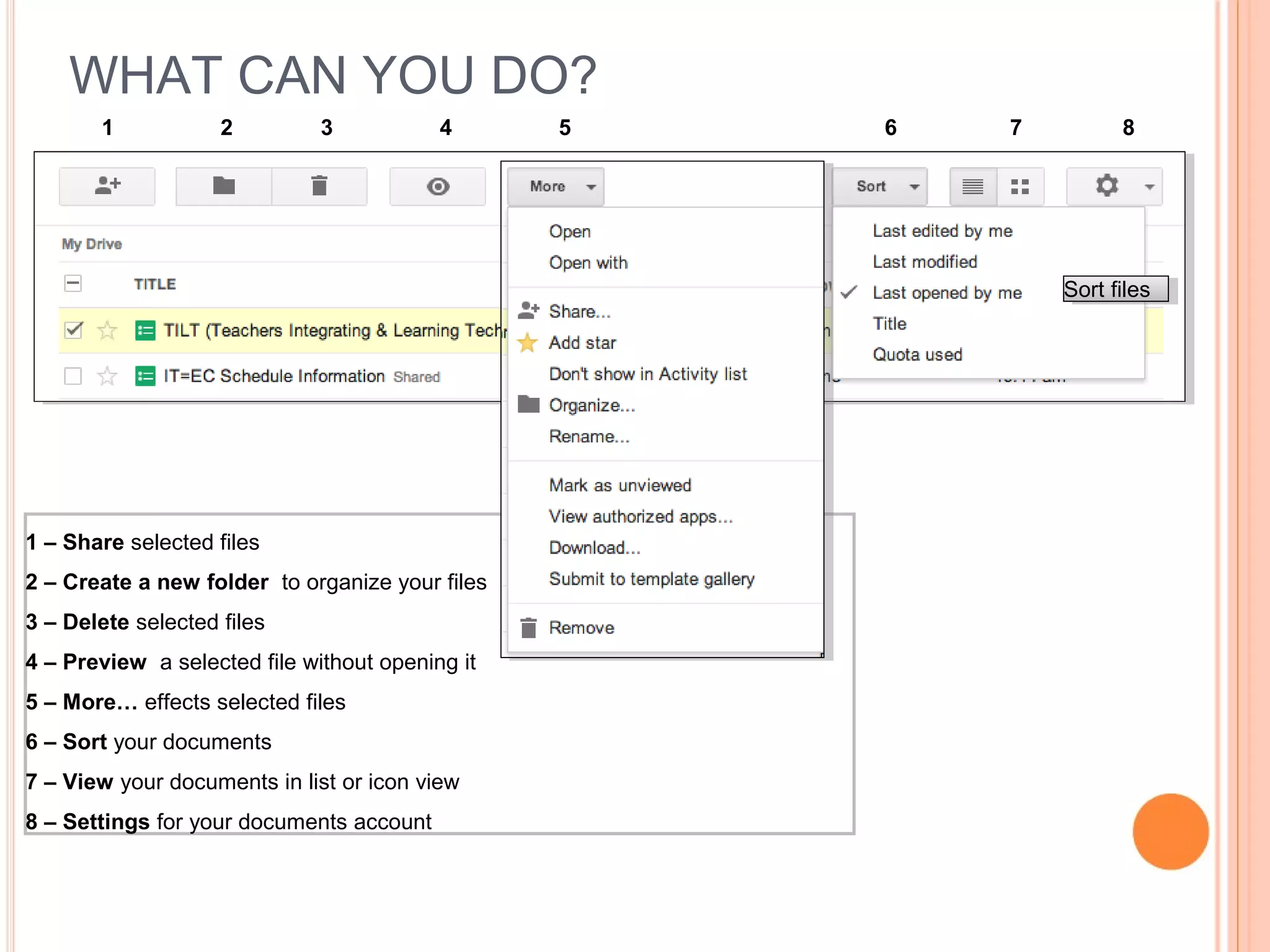Open the TILT (Teachers Integrating & Learning Tech file
Screen dimensions: 1270x952
(x=335, y=330)
